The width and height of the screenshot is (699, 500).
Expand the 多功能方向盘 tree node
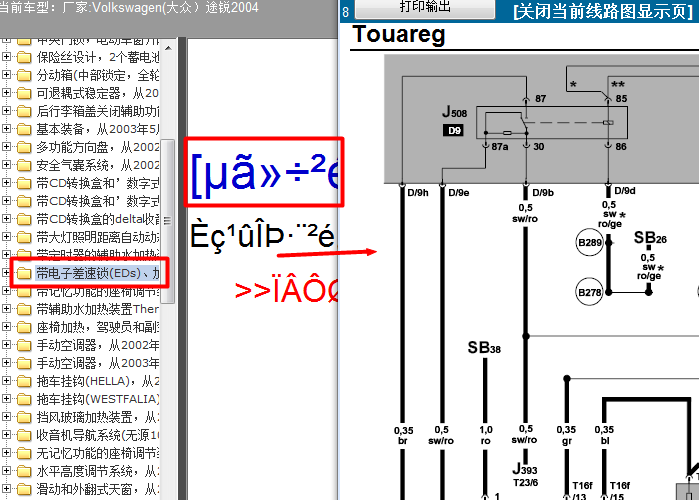6,147
